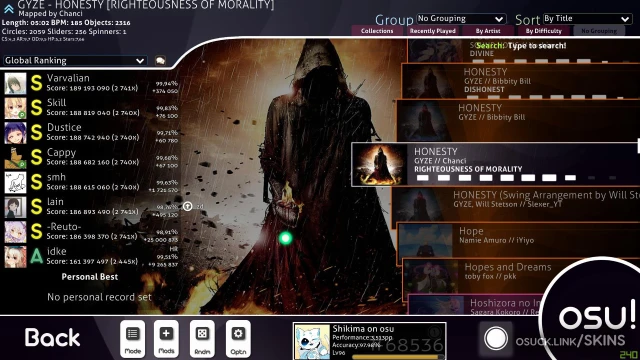Click the round white skin button

[496, 339]
